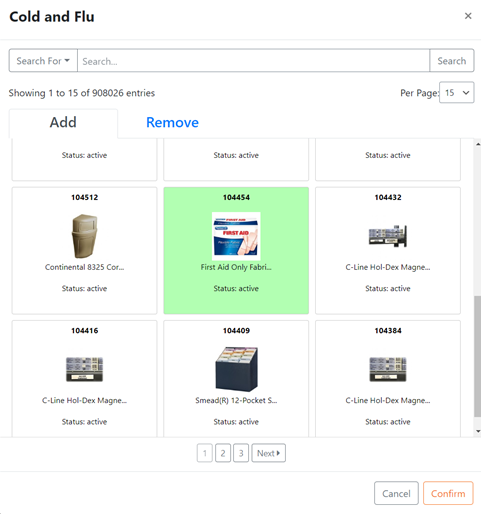Click the C-Line Hol-Dex image in card 104416
The image size is (481, 514).
point(84,369)
